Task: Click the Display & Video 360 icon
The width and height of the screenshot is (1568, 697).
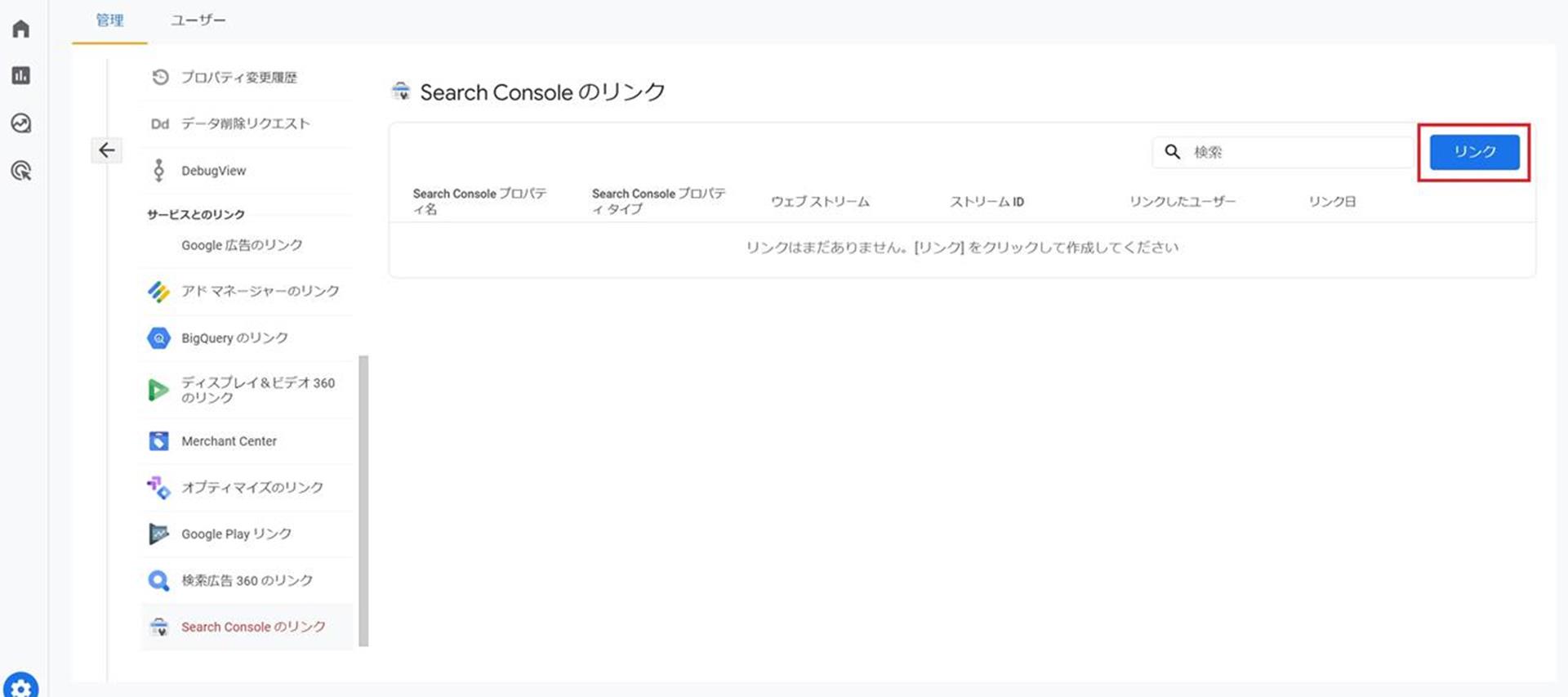Action: point(158,390)
